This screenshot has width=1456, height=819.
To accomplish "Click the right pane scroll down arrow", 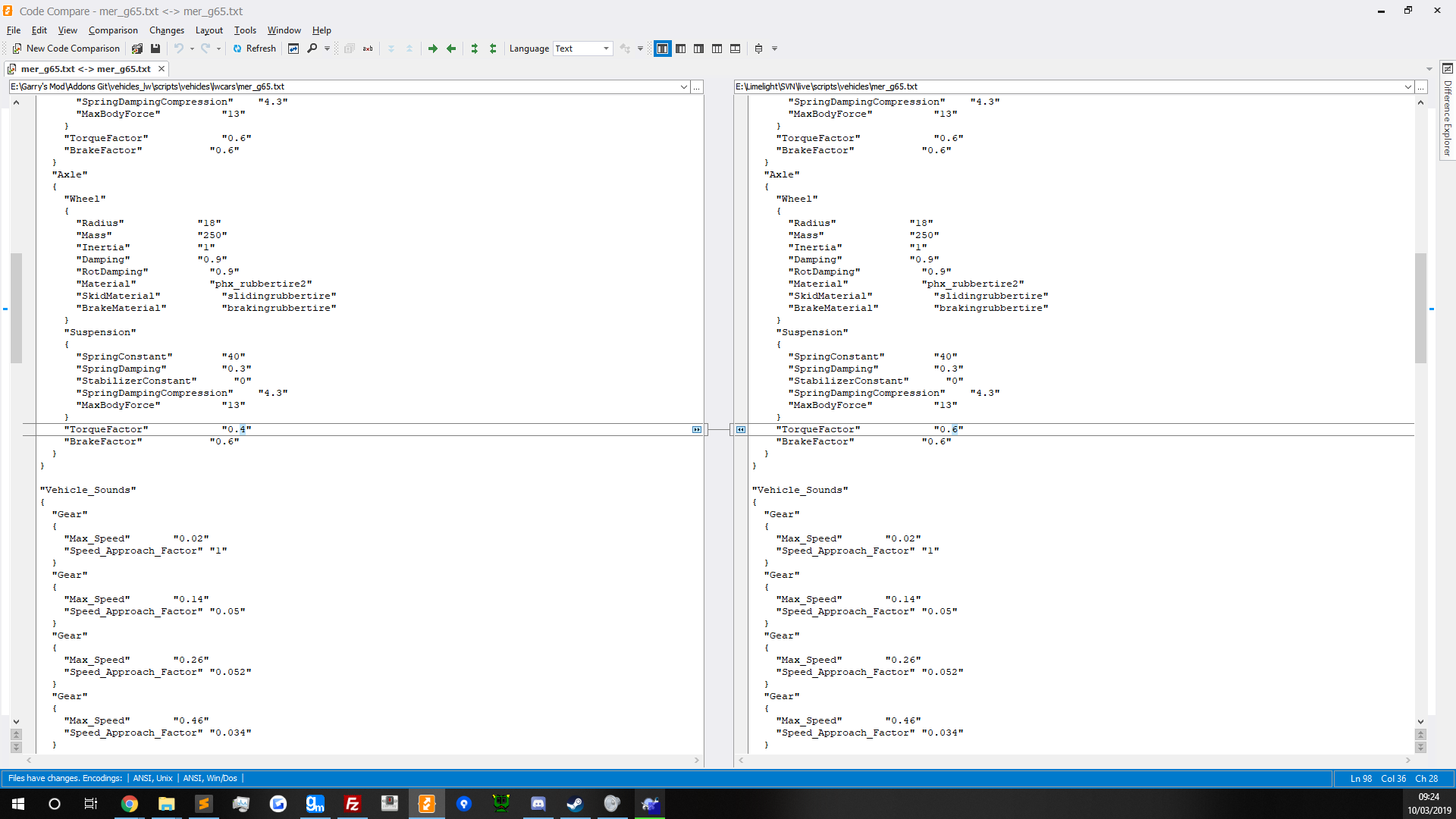I will (x=1420, y=722).
